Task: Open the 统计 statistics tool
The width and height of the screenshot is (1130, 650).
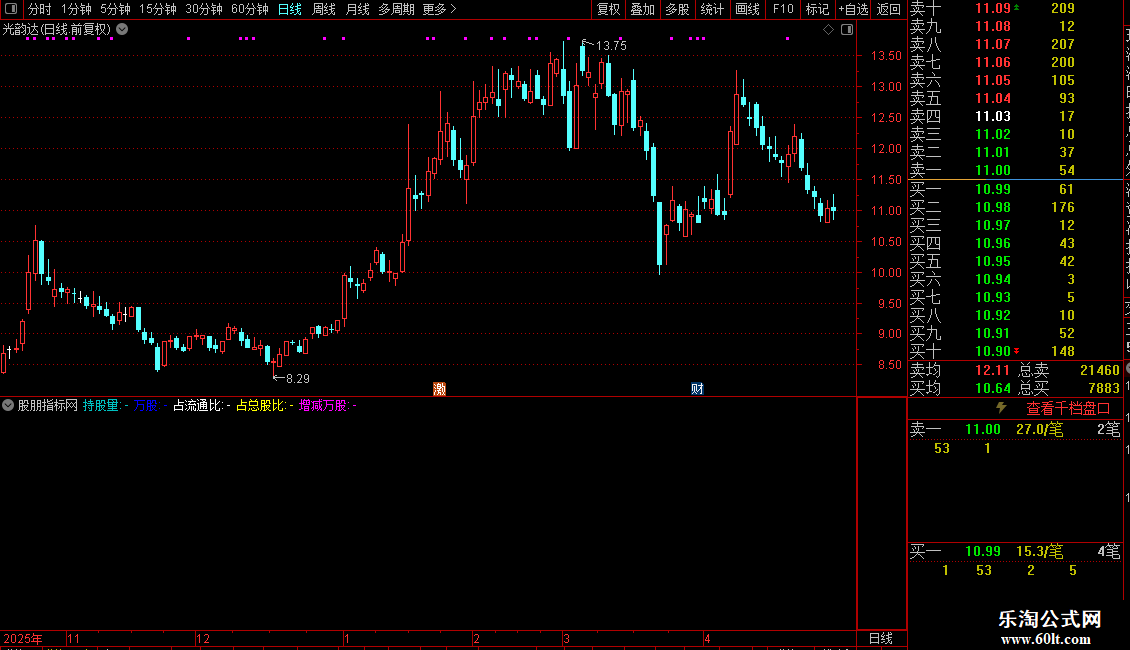Action: tap(712, 9)
